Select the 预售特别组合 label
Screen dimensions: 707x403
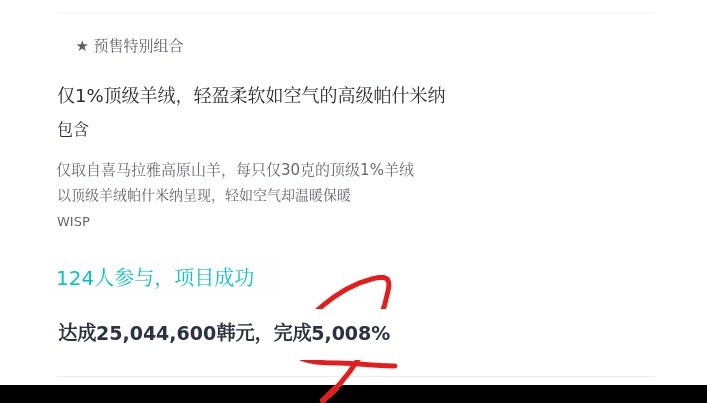pos(138,46)
